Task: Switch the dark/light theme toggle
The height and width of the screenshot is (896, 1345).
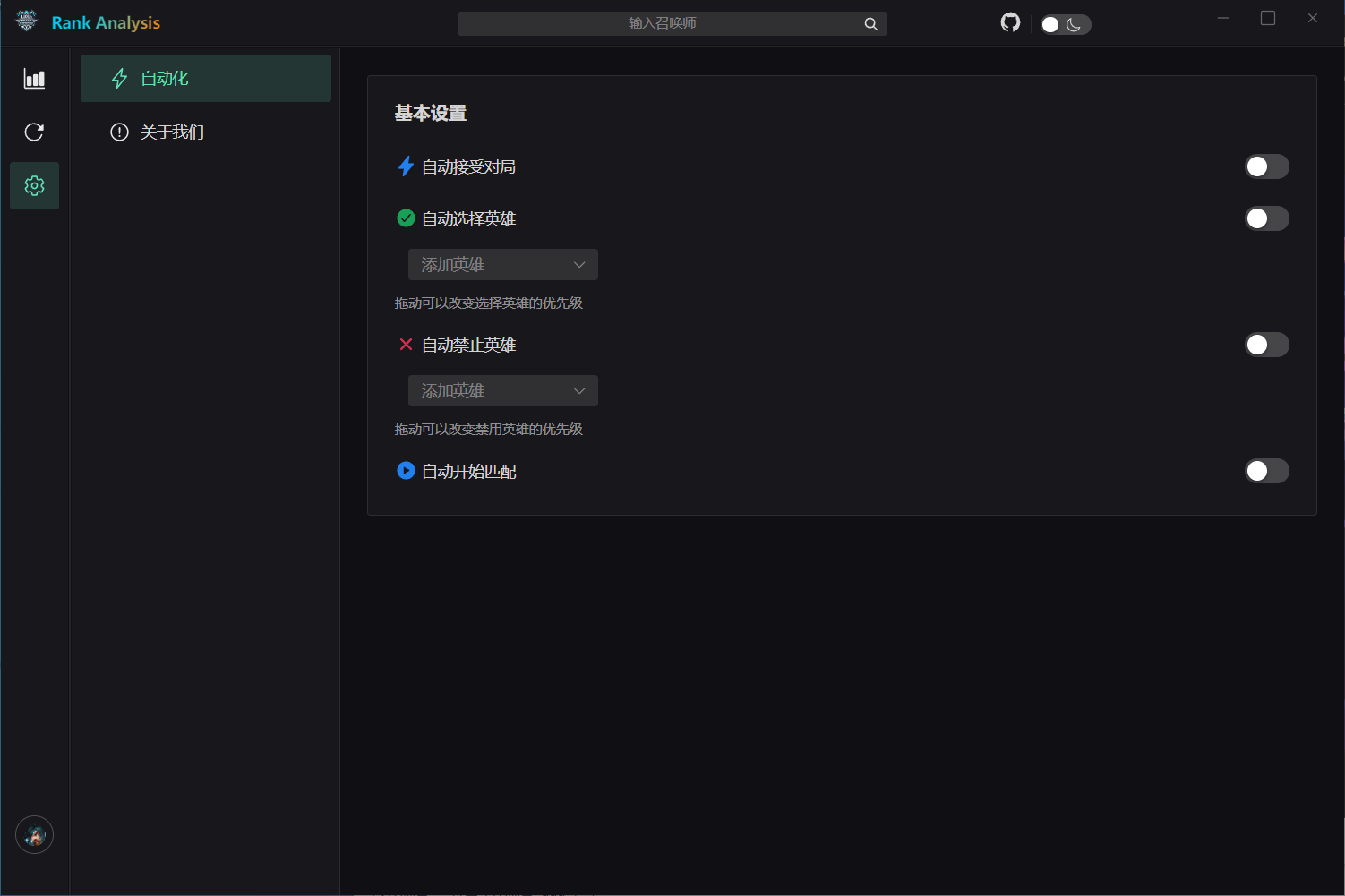Action: pos(1065,24)
